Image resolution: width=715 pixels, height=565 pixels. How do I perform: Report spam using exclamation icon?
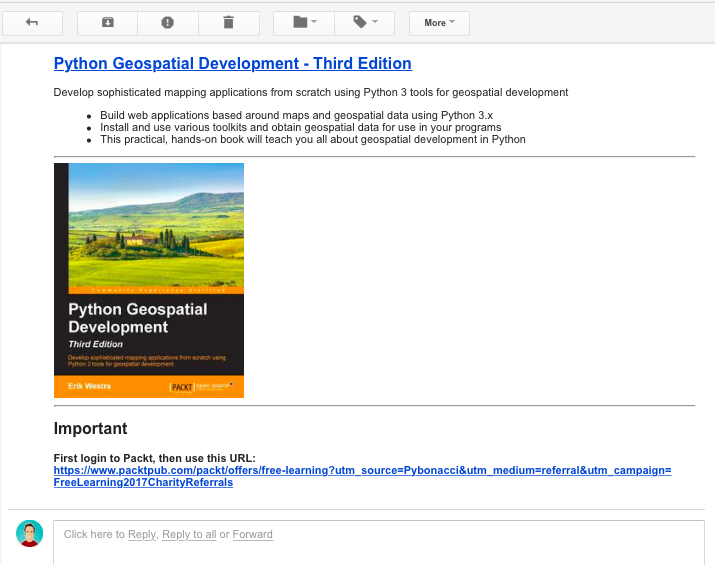tap(168, 22)
